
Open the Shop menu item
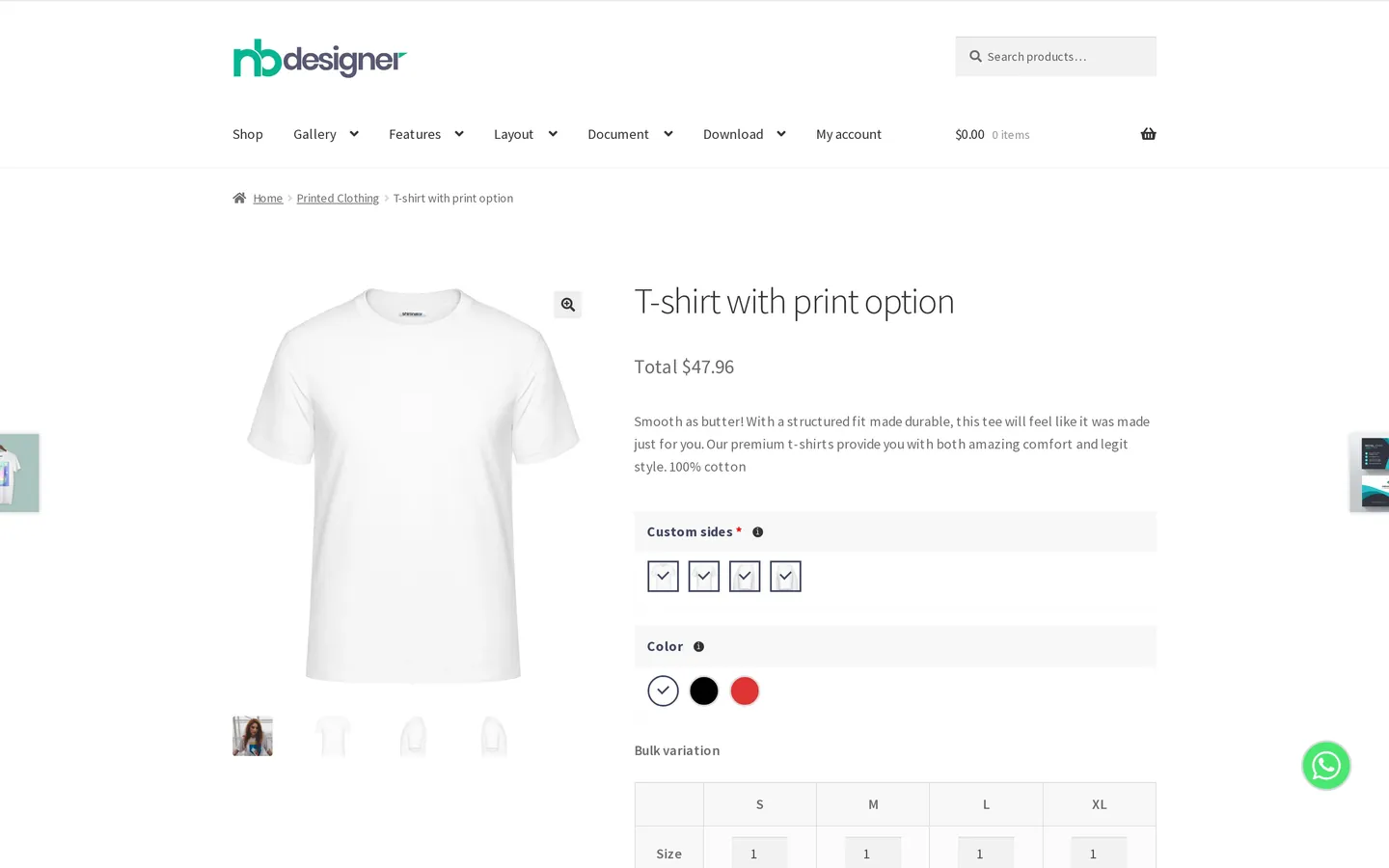tap(248, 134)
